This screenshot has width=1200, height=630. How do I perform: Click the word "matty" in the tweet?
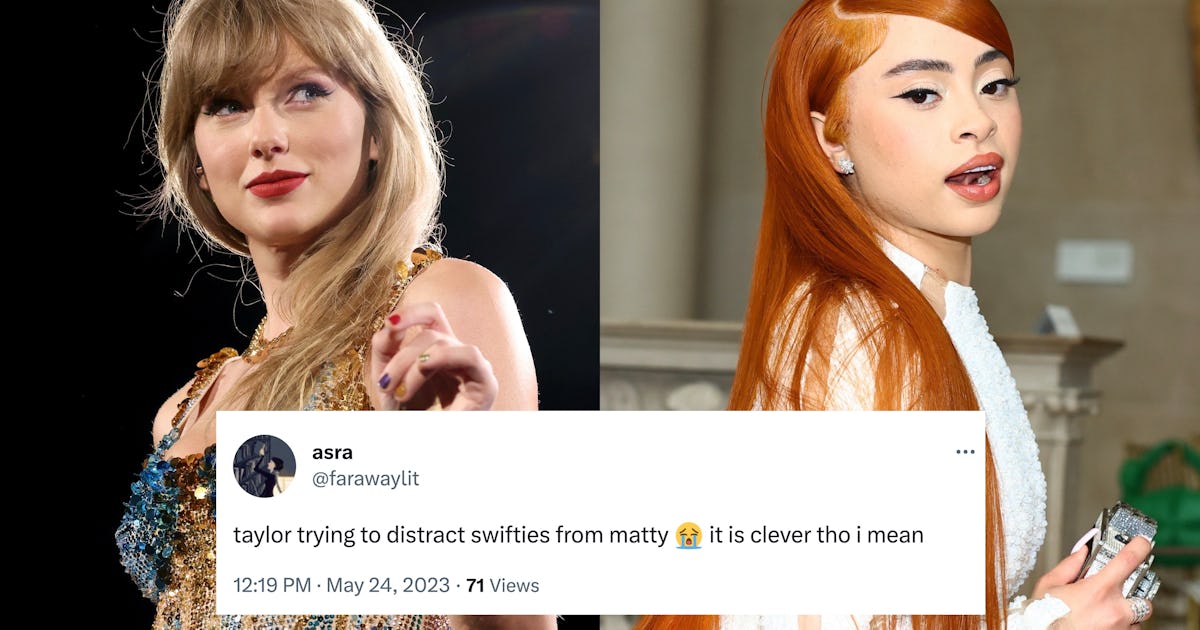pyautogui.click(x=639, y=535)
